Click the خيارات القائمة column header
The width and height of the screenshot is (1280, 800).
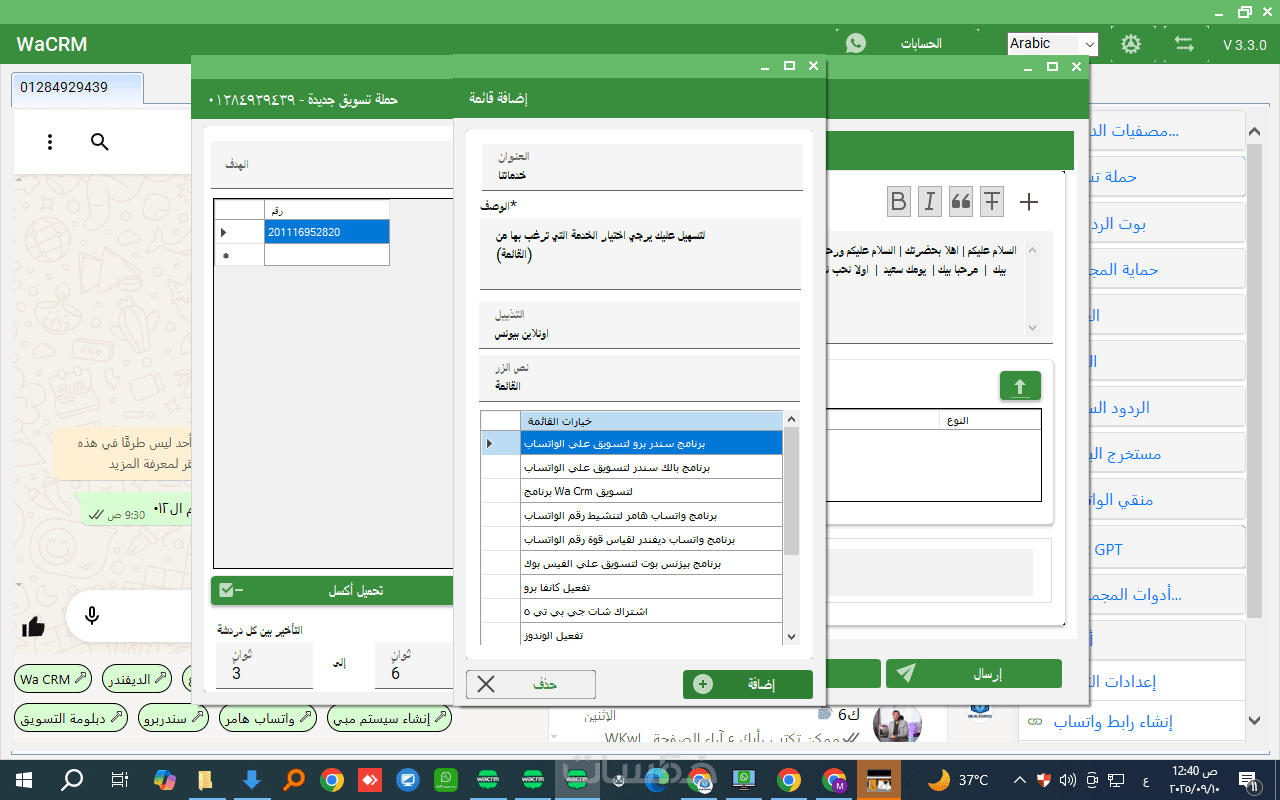(x=651, y=421)
